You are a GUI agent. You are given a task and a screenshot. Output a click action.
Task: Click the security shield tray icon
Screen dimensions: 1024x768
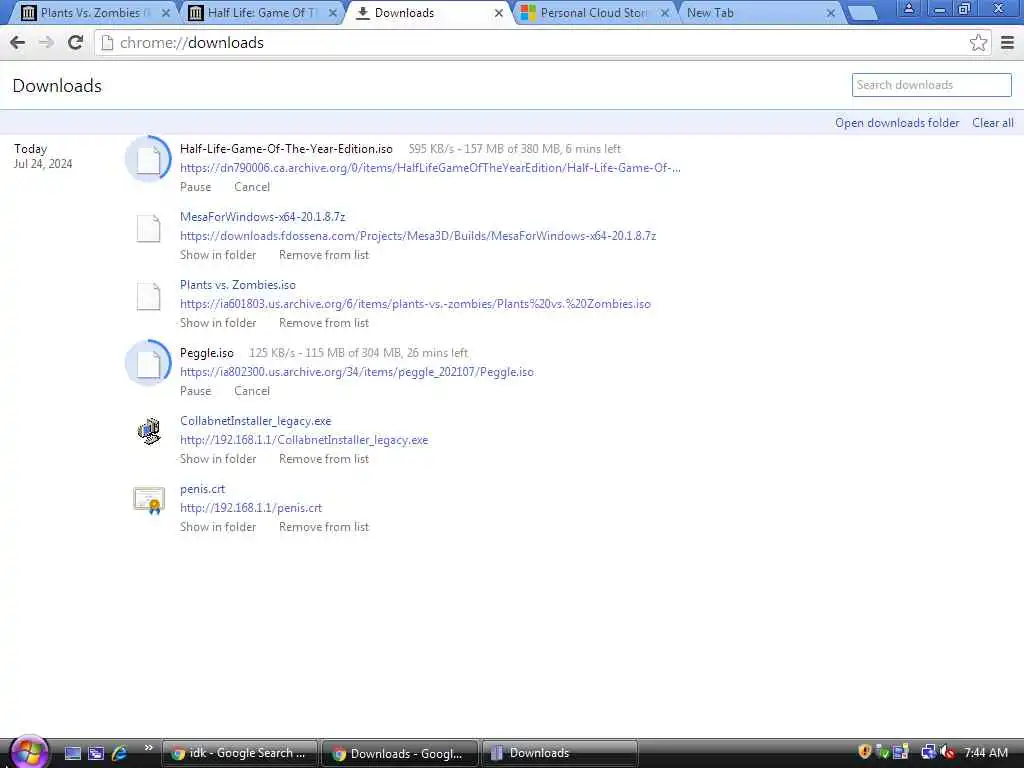[865, 752]
